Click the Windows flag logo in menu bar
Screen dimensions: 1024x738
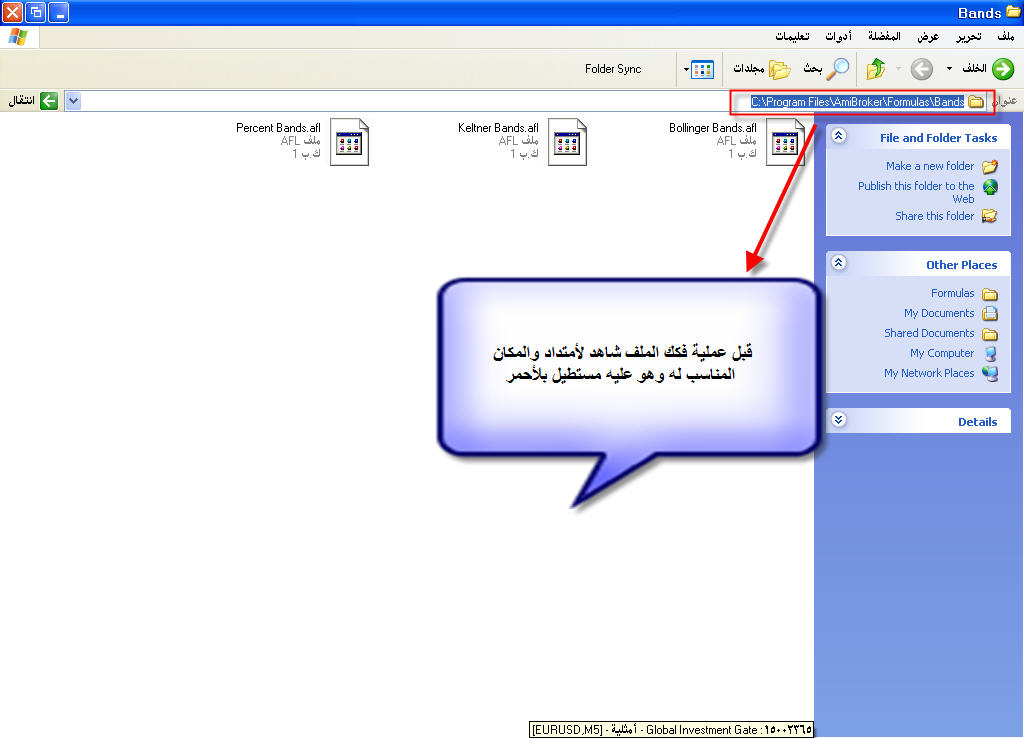coord(19,37)
